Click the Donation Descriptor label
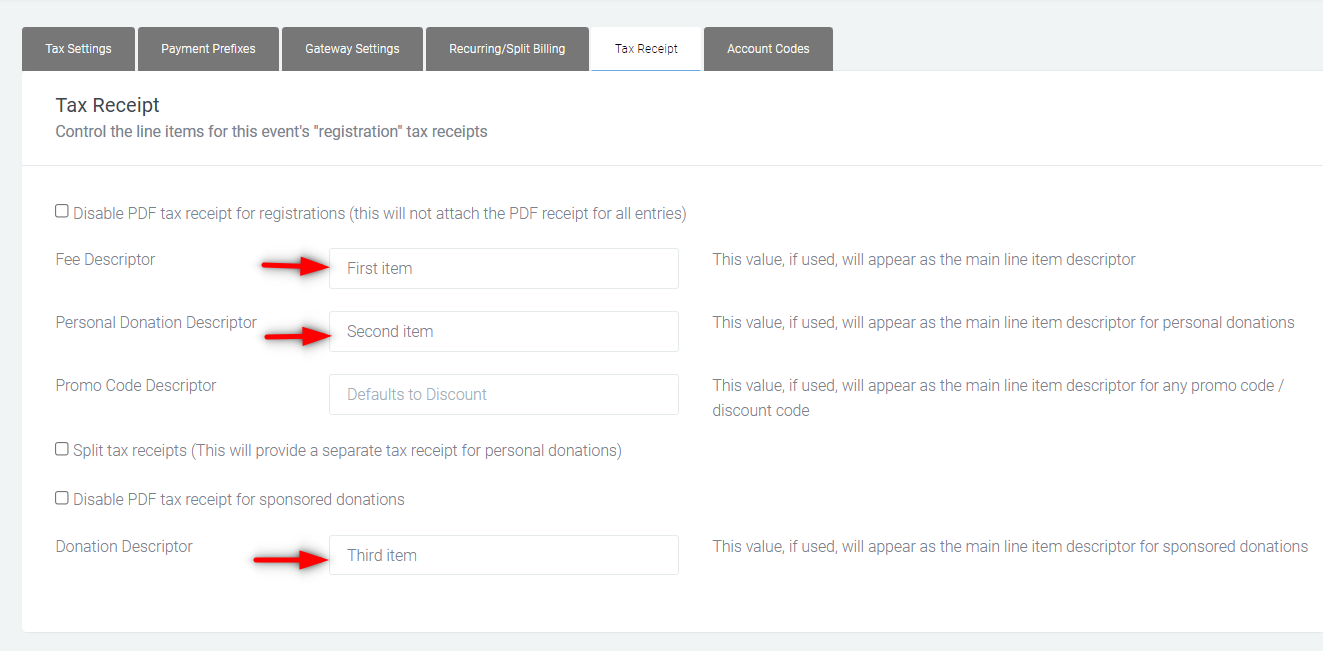The width and height of the screenshot is (1323, 651). point(124,546)
